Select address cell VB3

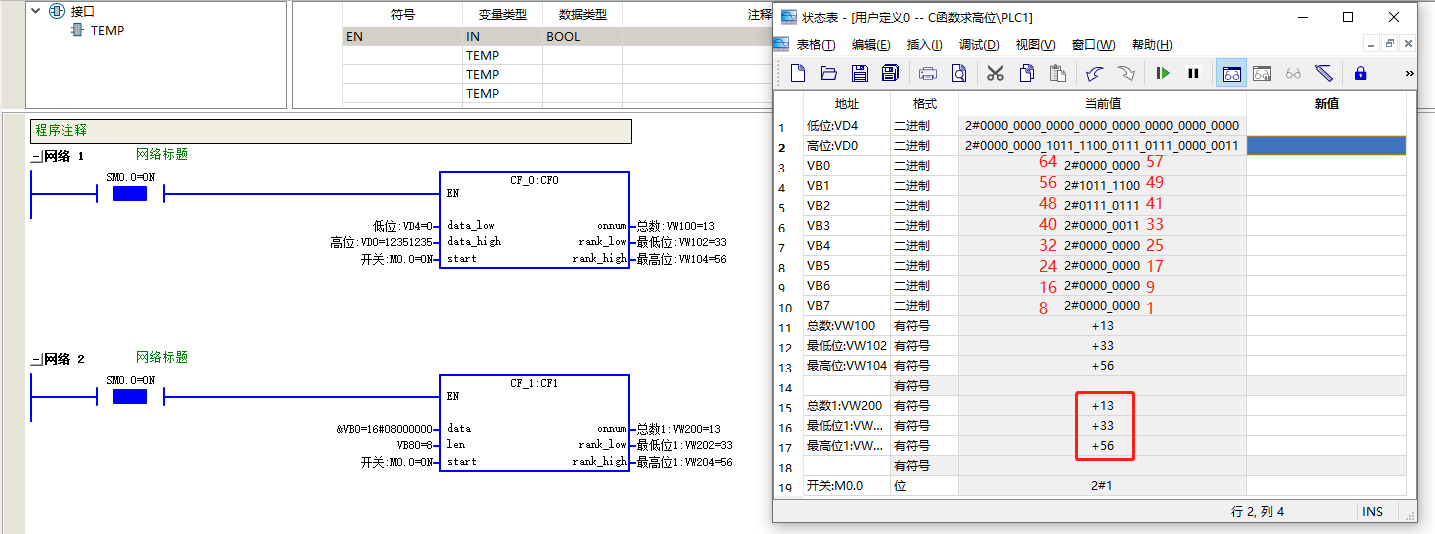coord(847,226)
